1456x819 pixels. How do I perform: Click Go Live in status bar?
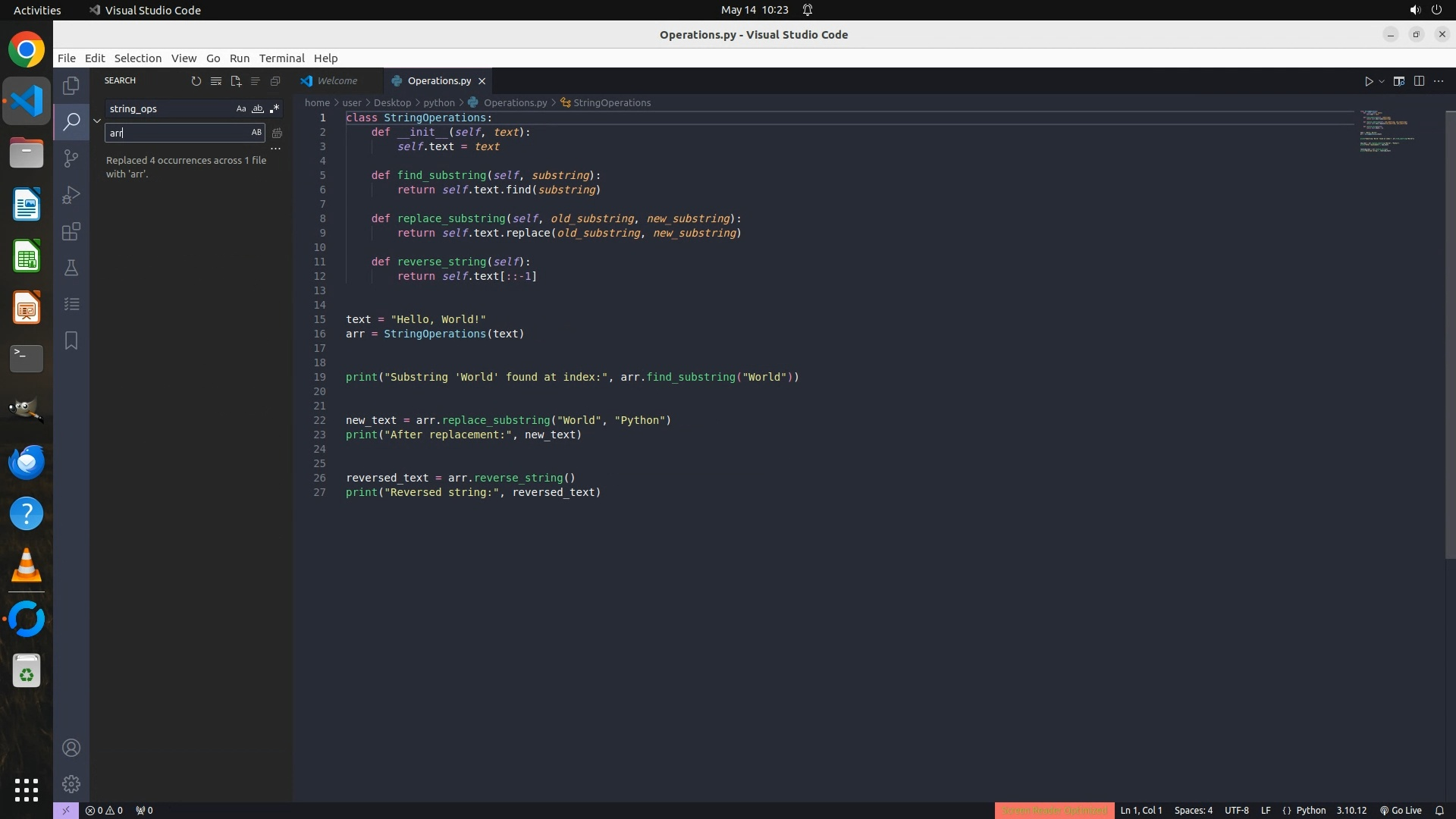[x=1401, y=810]
